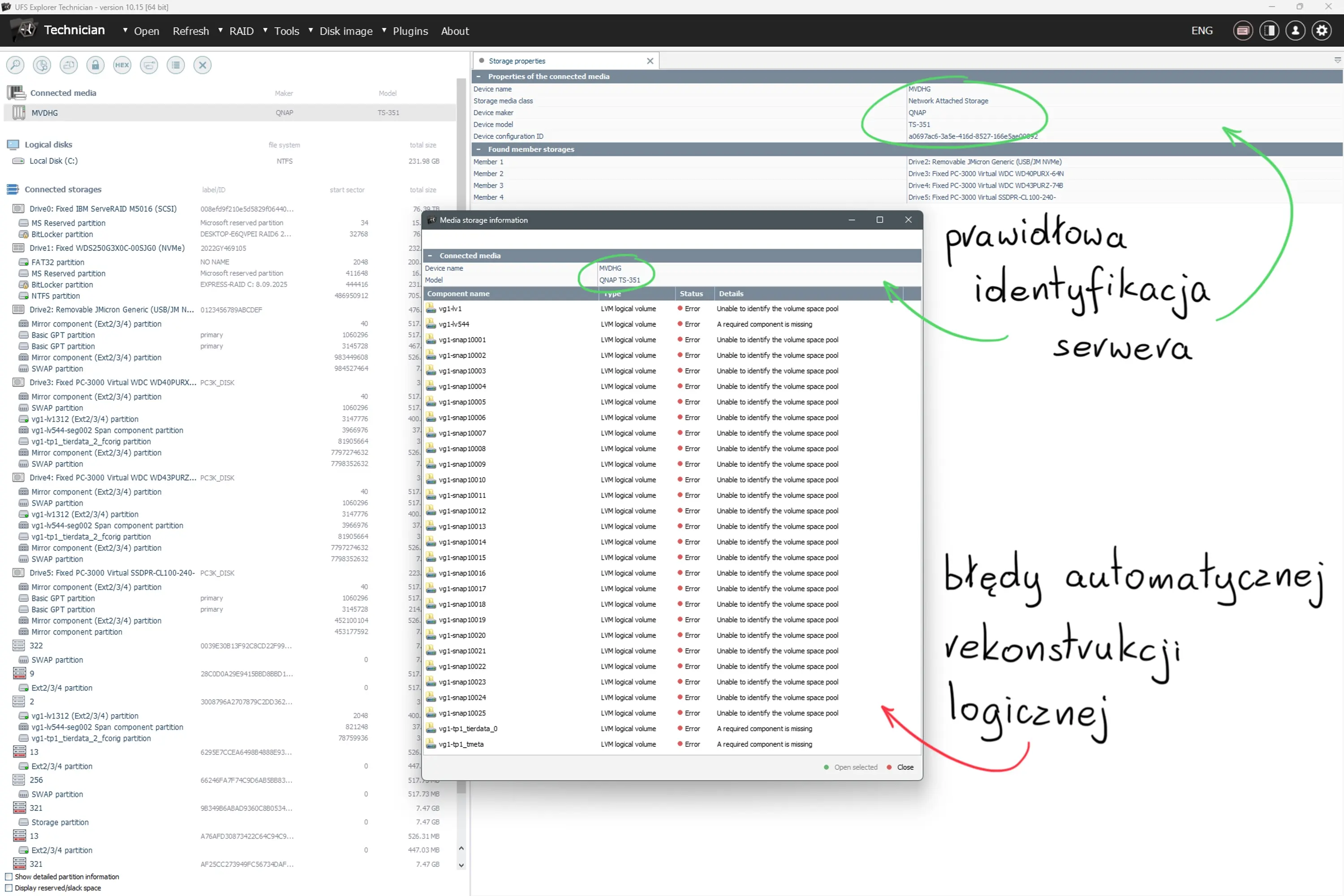Click the HEX viewer toolbar icon

122,65
